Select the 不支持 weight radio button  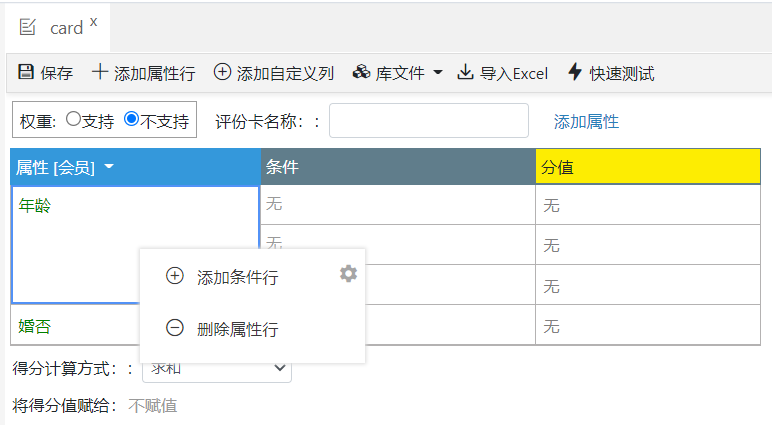tap(131, 119)
